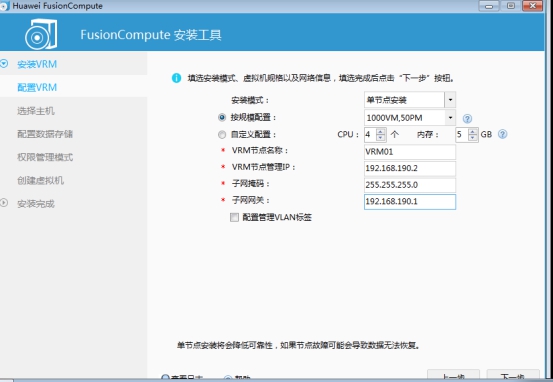553x382 pixels.
Task: Click the 配置管理VLAN标签 label text
Action: [277, 217]
